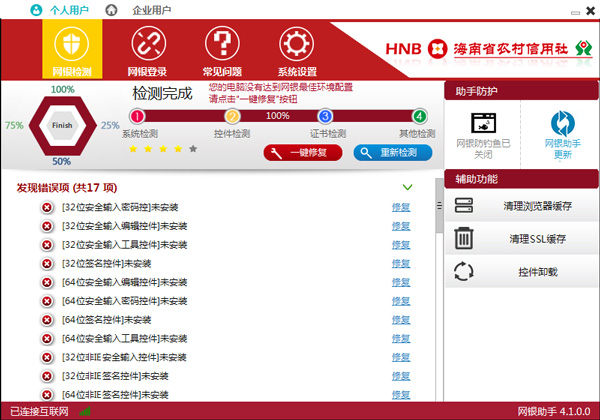Screen dimensions: 600x420
Task: Click step 3 证书检测 circle marker
Action: (x=325, y=116)
